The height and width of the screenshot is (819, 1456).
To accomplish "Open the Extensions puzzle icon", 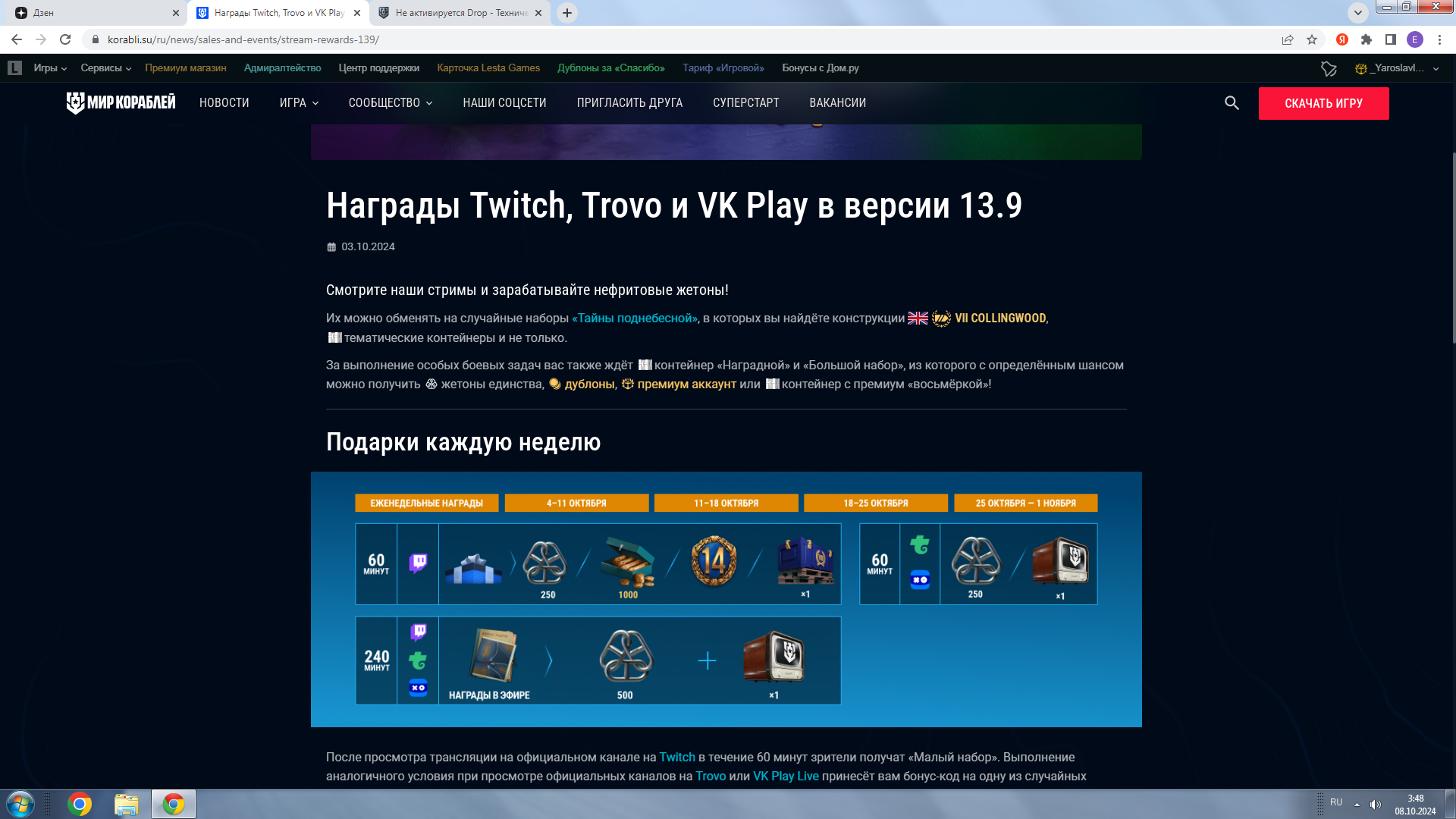I will [1367, 39].
